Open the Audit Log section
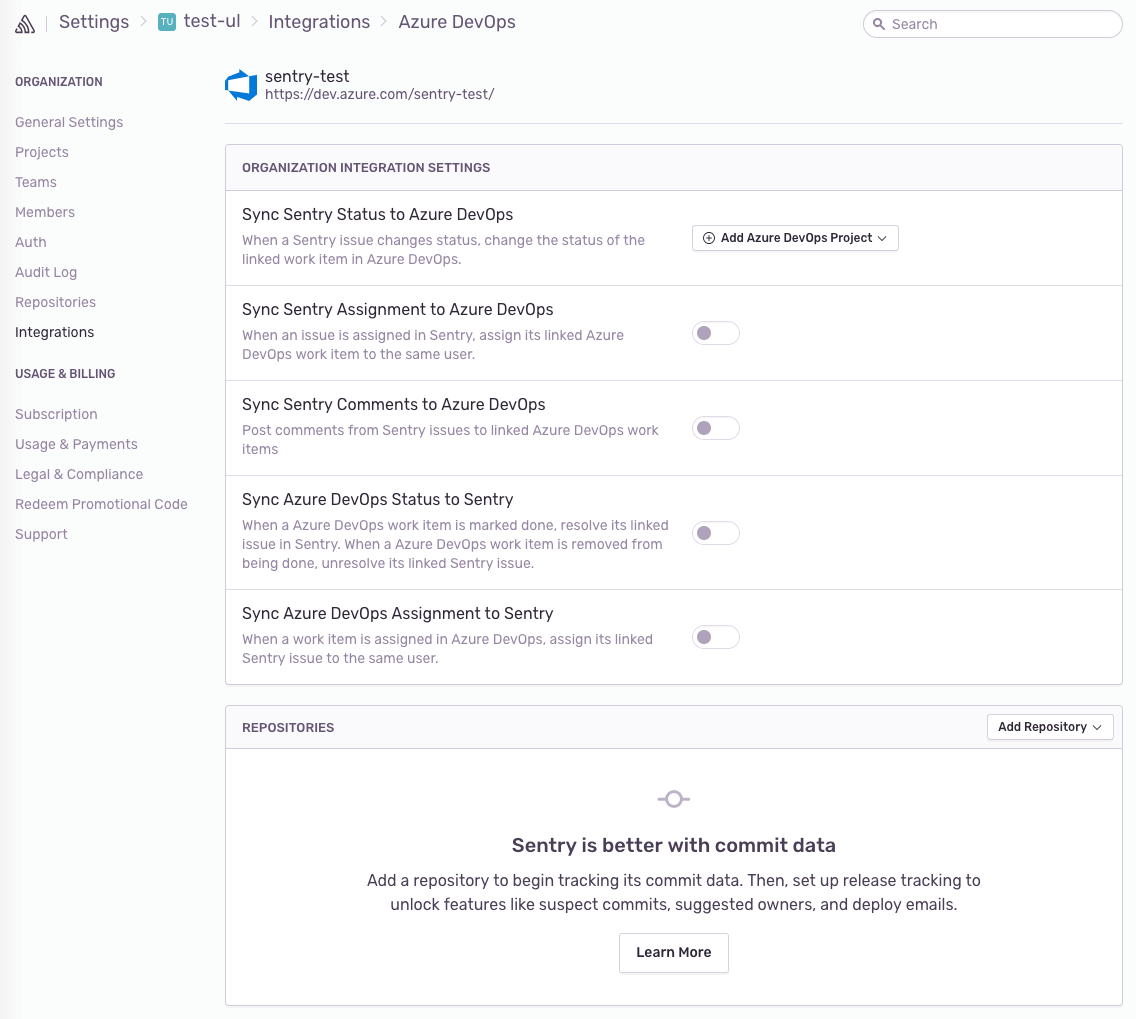Screen dimensions: 1136x1019 pos(46,272)
